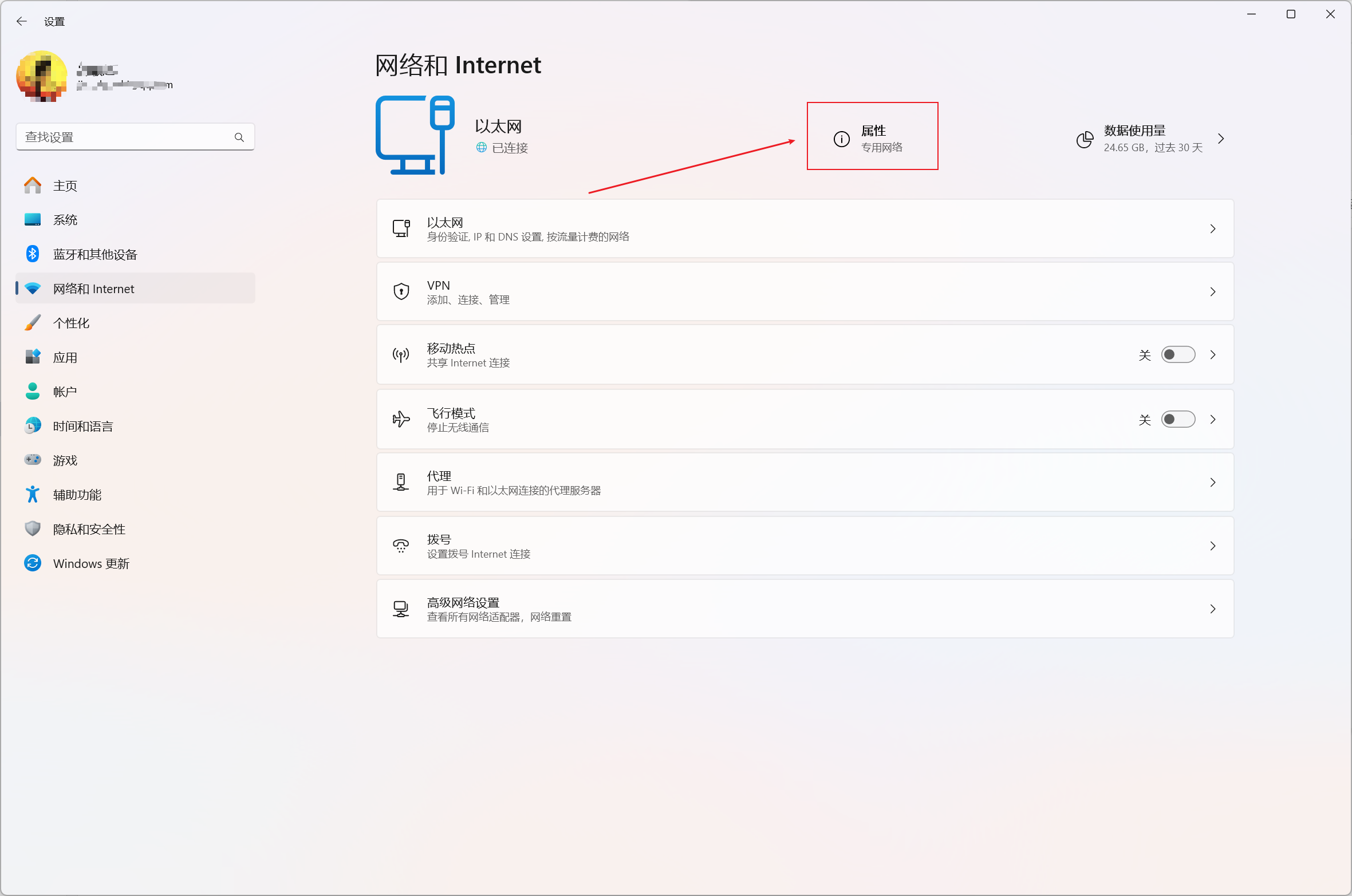This screenshot has height=896, width=1352.
Task: Open 个性化 in sidebar
Action: pos(135,323)
